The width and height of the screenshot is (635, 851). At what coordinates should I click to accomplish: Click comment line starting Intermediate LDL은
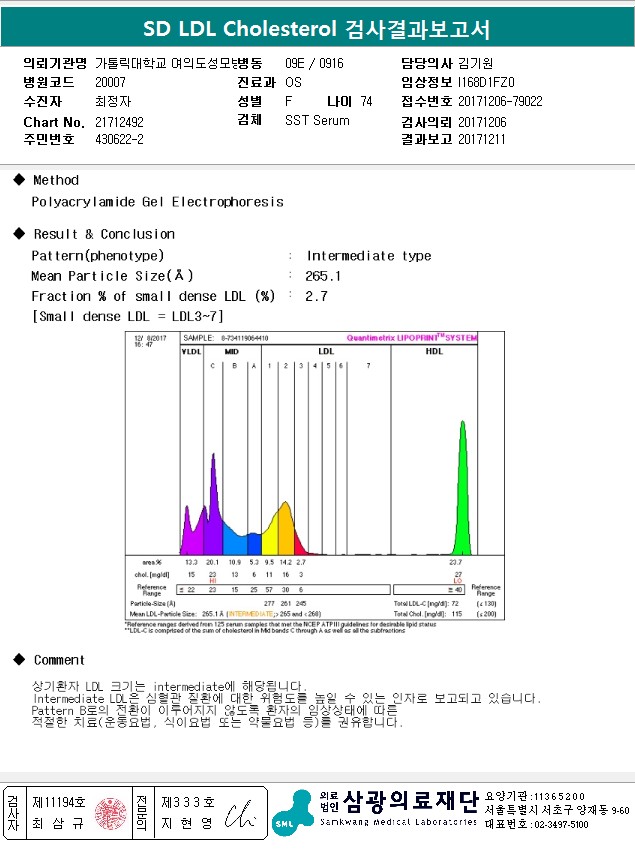287,698
